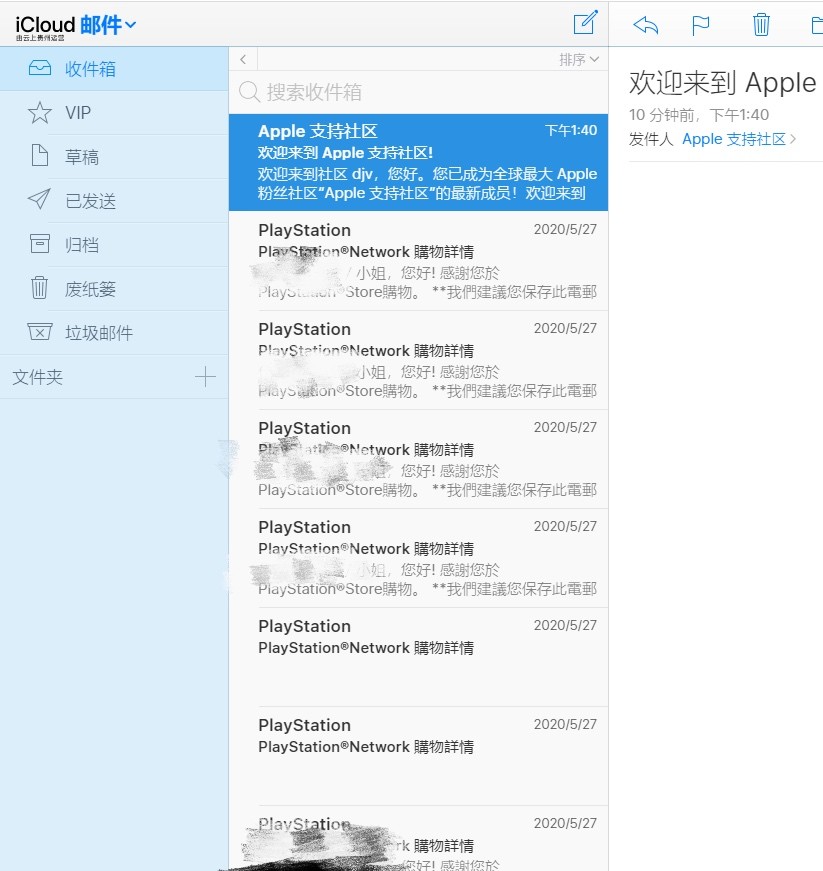Open the 收件箱 inbox folder
Screen dimensions: 823x871
[114, 69]
